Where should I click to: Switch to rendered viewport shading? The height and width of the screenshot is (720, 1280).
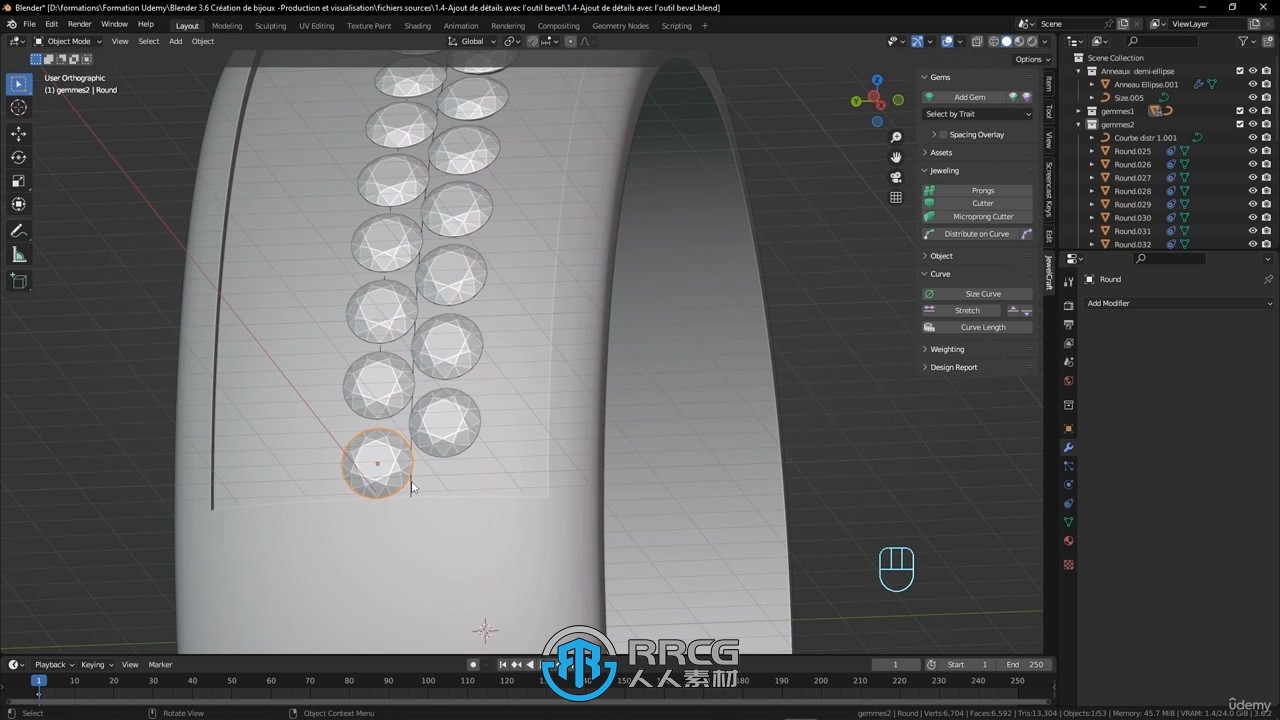pos(1031,41)
